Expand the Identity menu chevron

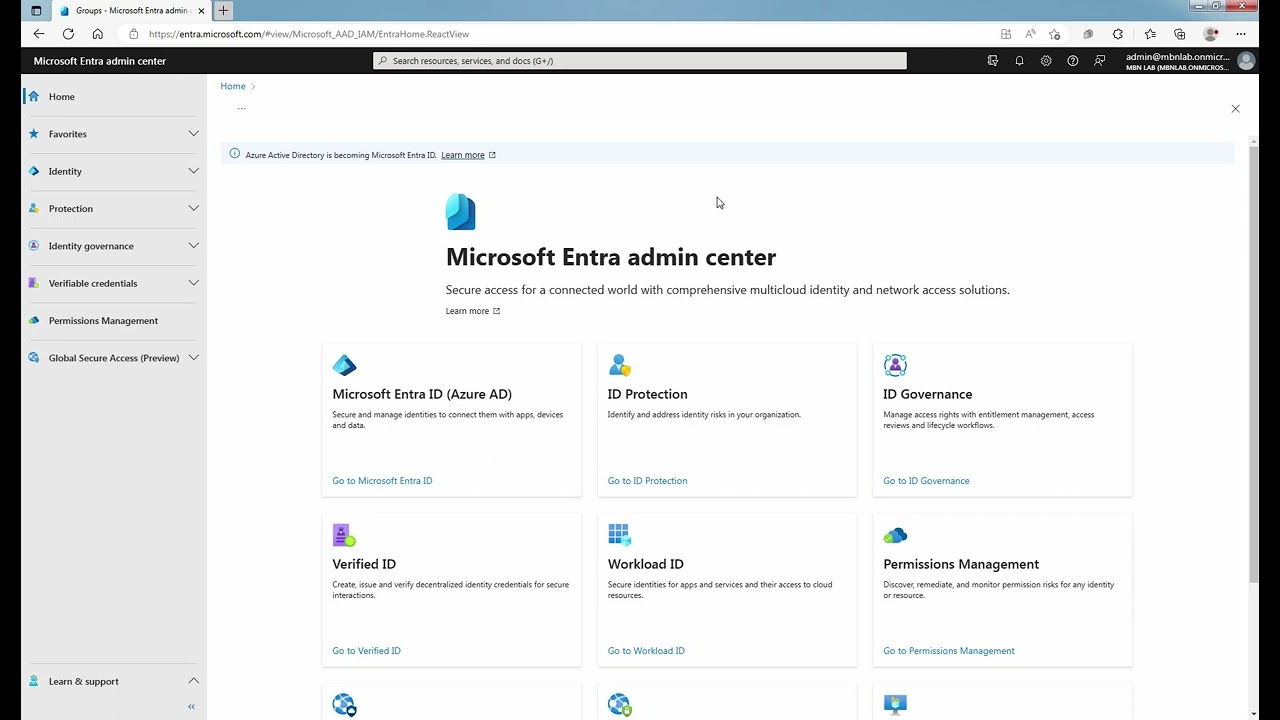pos(194,171)
